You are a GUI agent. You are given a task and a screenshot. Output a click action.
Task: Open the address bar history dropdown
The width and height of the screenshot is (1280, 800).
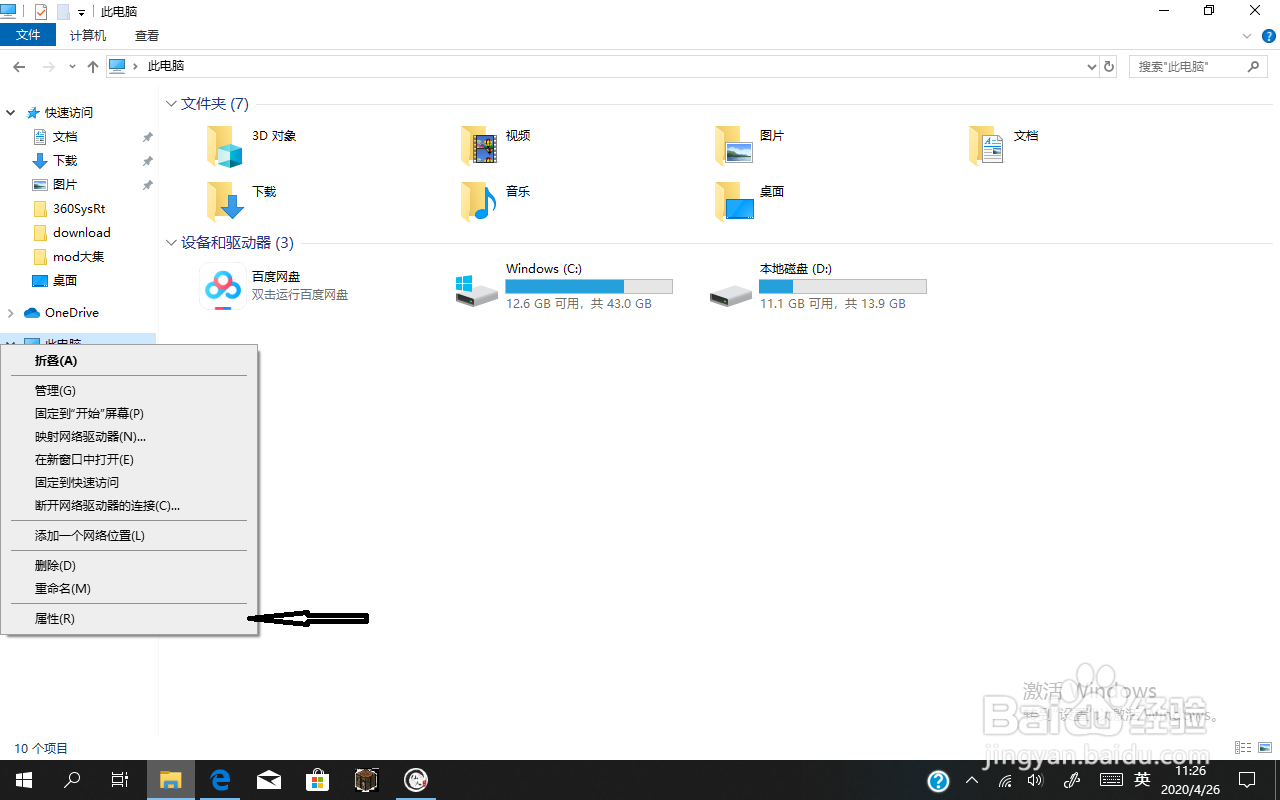[1091, 66]
